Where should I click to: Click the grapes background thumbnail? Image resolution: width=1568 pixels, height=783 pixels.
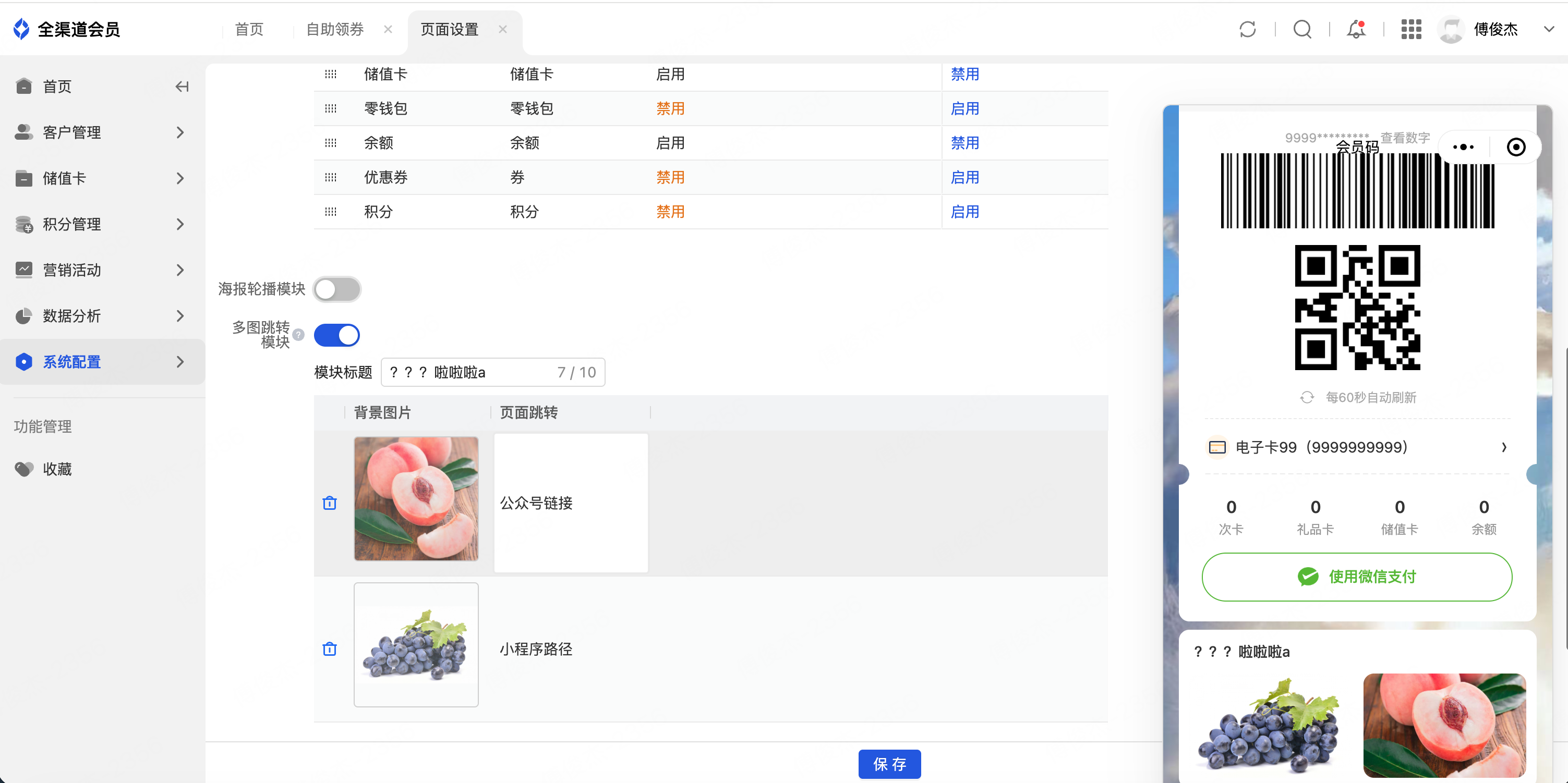pos(416,645)
